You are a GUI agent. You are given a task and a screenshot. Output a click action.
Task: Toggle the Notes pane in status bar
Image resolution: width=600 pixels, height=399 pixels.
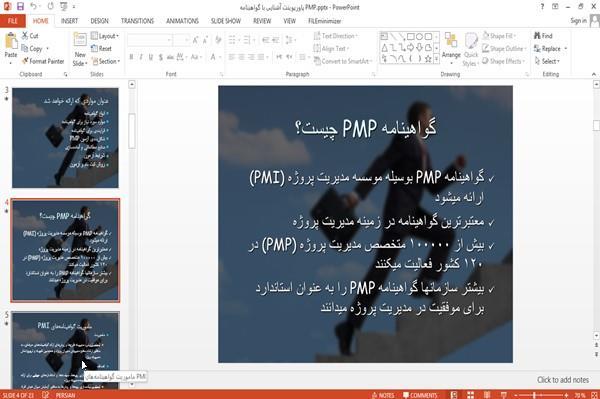coord(383,395)
